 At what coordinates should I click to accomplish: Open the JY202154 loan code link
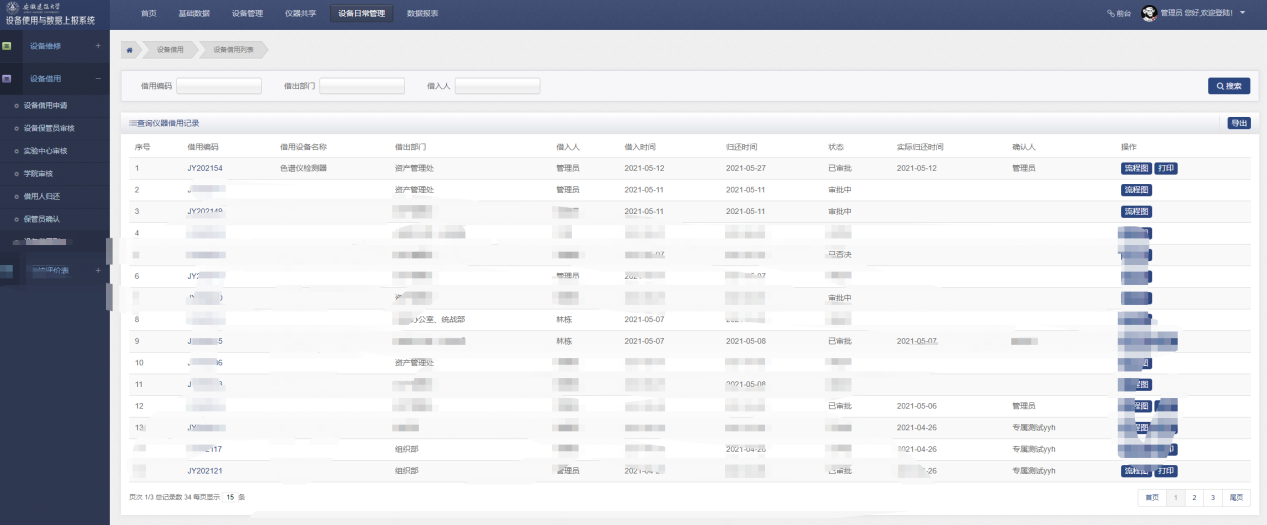click(x=204, y=168)
